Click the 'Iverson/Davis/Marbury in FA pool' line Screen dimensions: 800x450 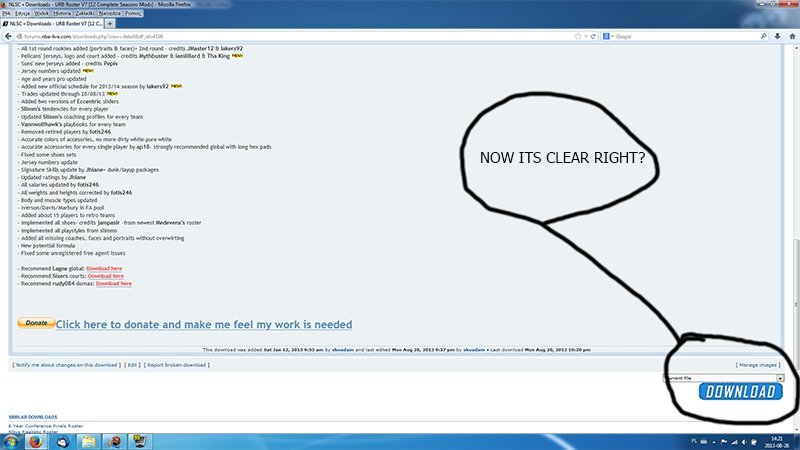(62, 208)
